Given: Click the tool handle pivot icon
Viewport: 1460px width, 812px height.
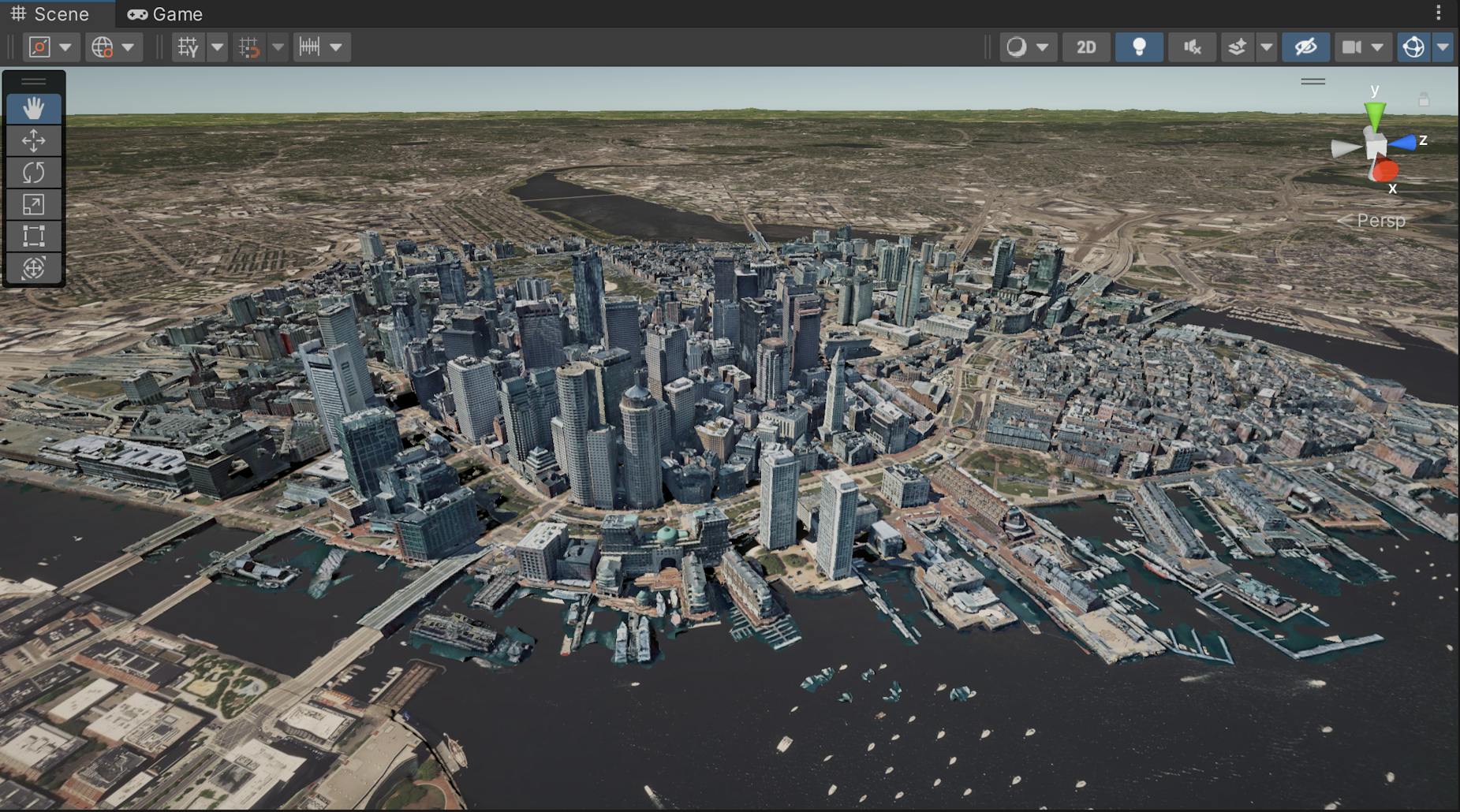Looking at the screenshot, I should 38,47.
